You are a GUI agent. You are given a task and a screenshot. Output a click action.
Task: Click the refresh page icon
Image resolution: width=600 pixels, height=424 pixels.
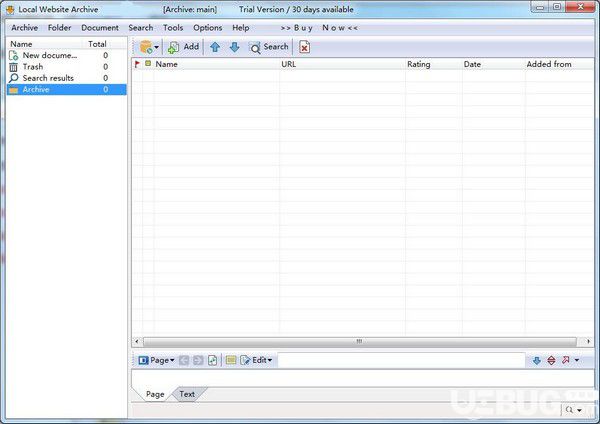click(x=212, y=360)
